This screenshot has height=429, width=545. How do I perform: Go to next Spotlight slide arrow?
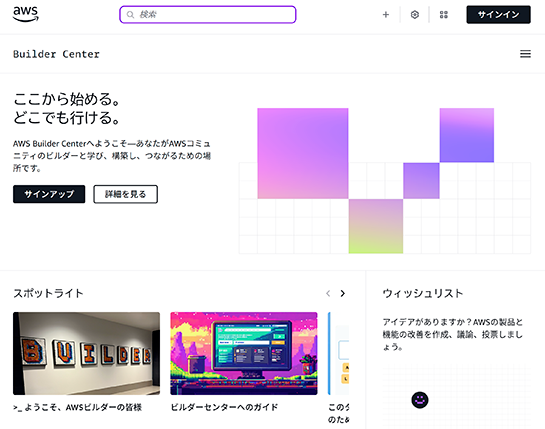(343, 293)
